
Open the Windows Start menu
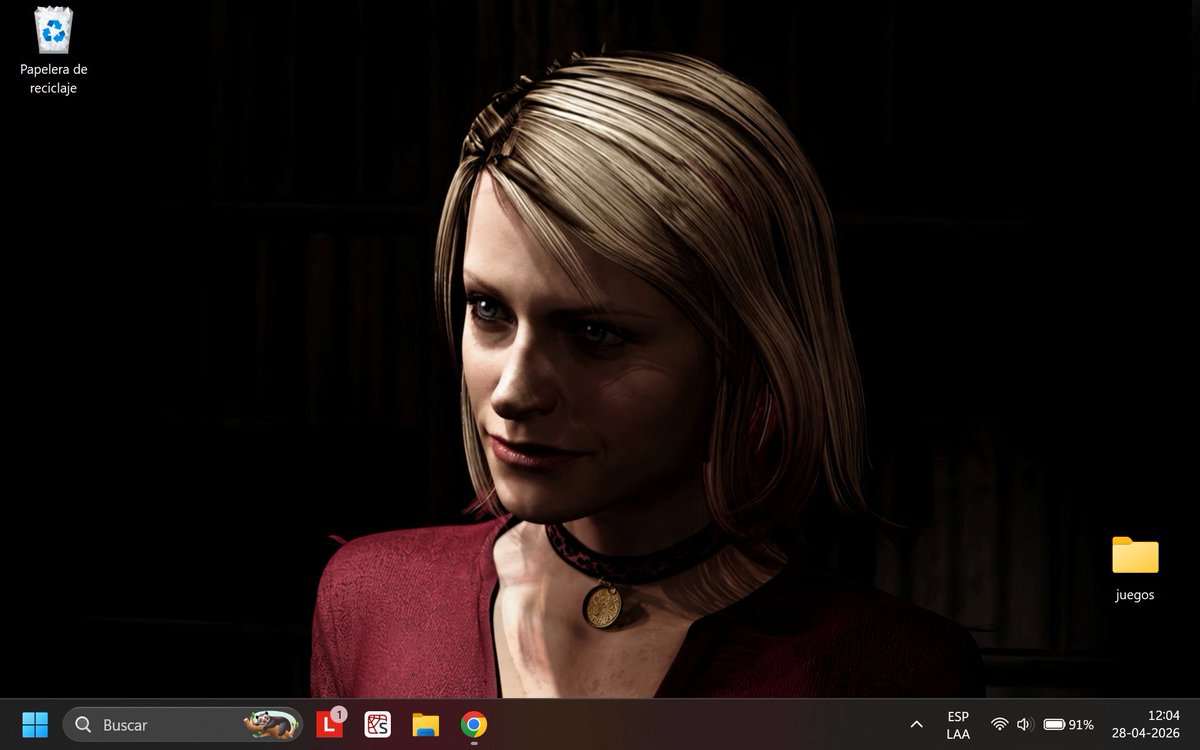coord(35,725)
